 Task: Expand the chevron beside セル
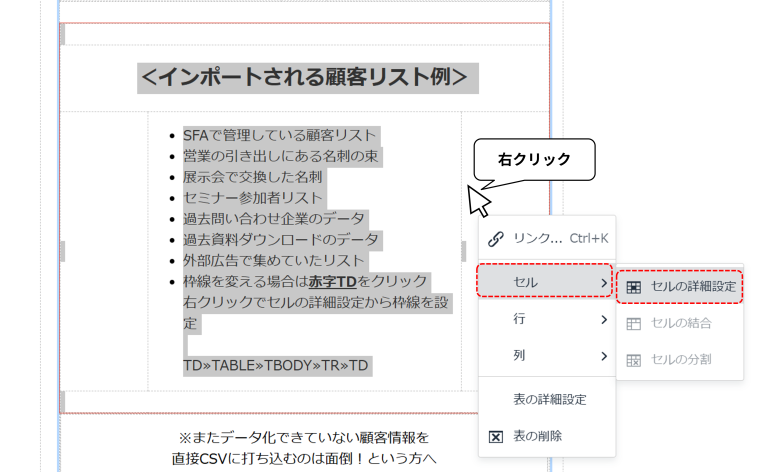[604, 283]
